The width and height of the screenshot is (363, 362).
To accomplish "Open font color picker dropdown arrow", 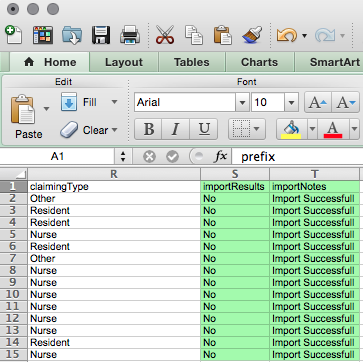I will tap(354, 129).
